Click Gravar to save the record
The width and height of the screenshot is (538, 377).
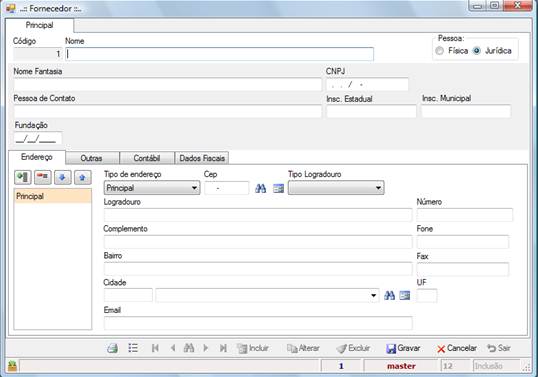[403, 348]
